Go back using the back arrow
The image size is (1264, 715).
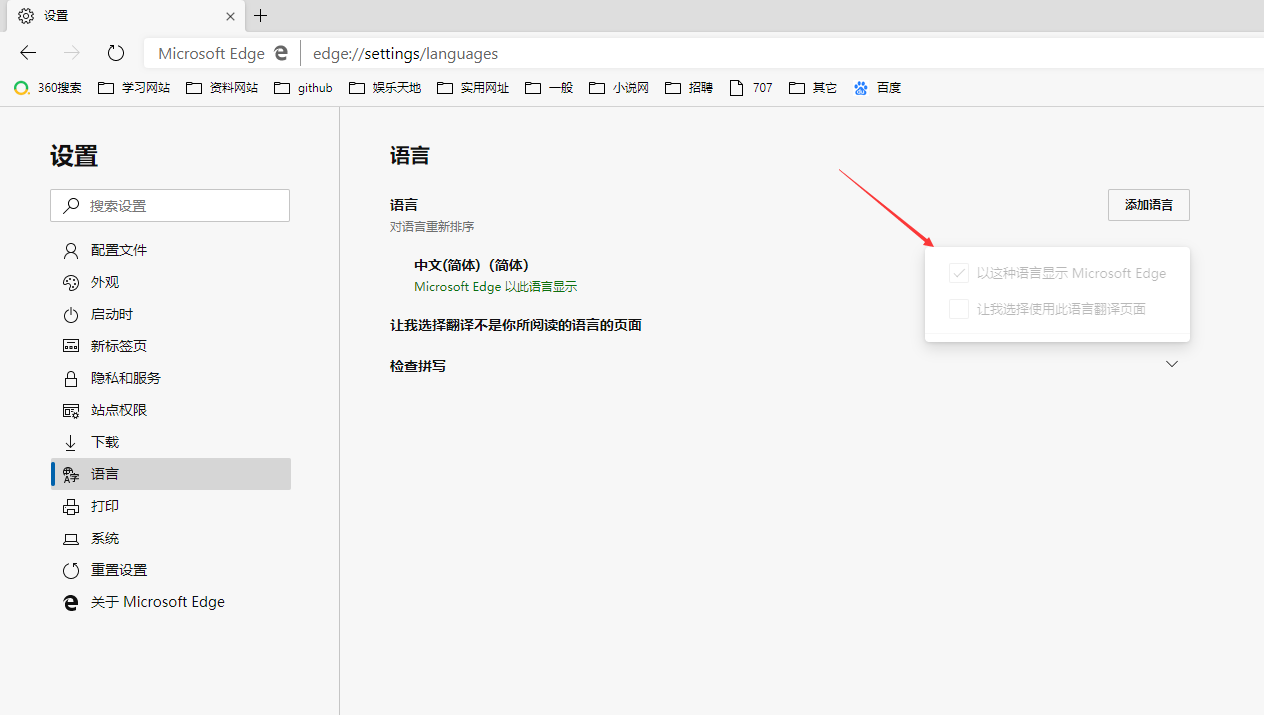(x=28, y=53)
